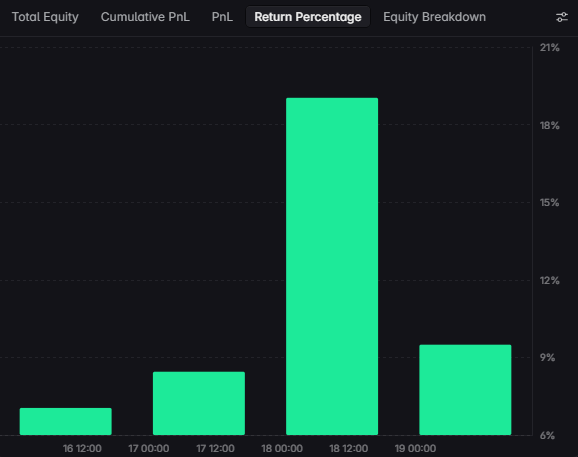This screenshot has width=578, height=457.
Task: Select the Return Percentage tab
Action: [x=308, y=17]
